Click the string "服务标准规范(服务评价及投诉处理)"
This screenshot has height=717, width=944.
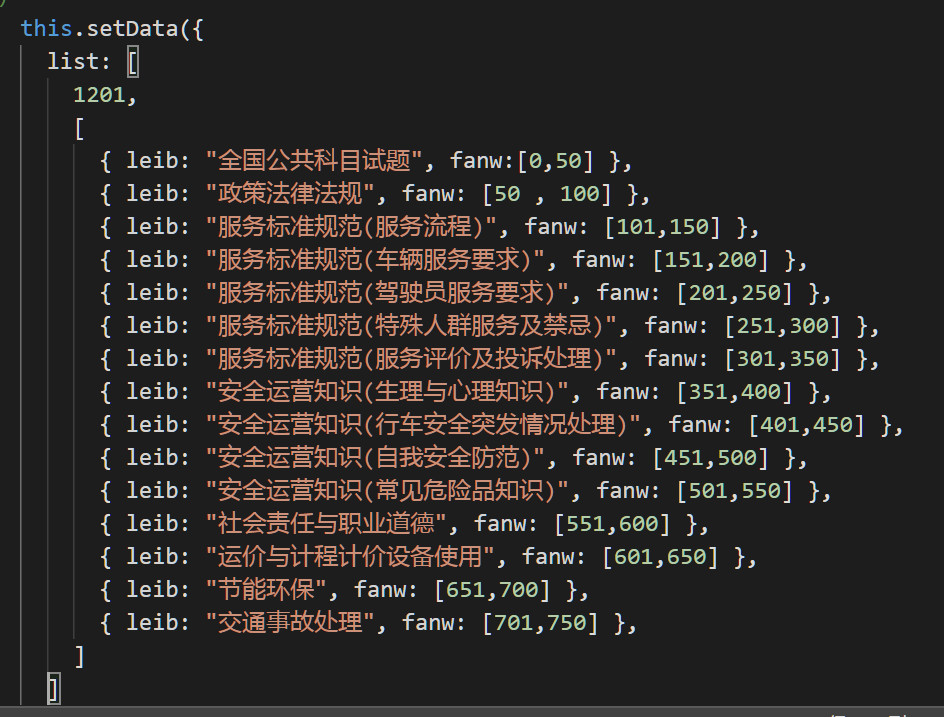[411, 359]
